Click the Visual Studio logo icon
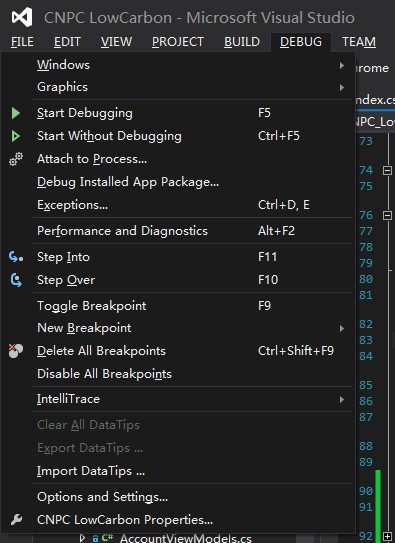 [22, 17]
